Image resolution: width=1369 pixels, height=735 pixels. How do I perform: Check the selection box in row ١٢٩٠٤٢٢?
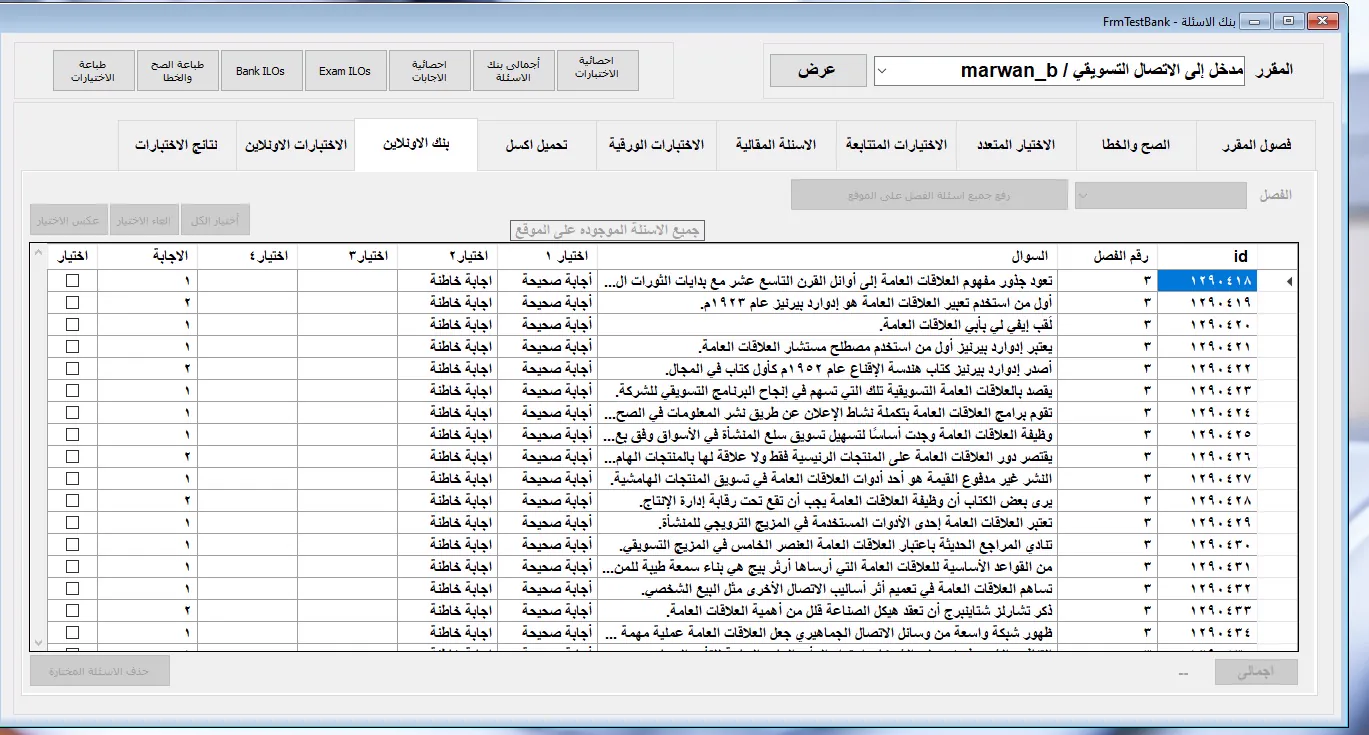pyautogui.click(x=72, y=369)
